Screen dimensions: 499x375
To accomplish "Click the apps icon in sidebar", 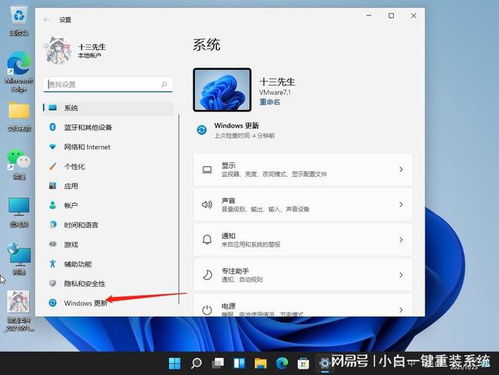I will (52, 185).
